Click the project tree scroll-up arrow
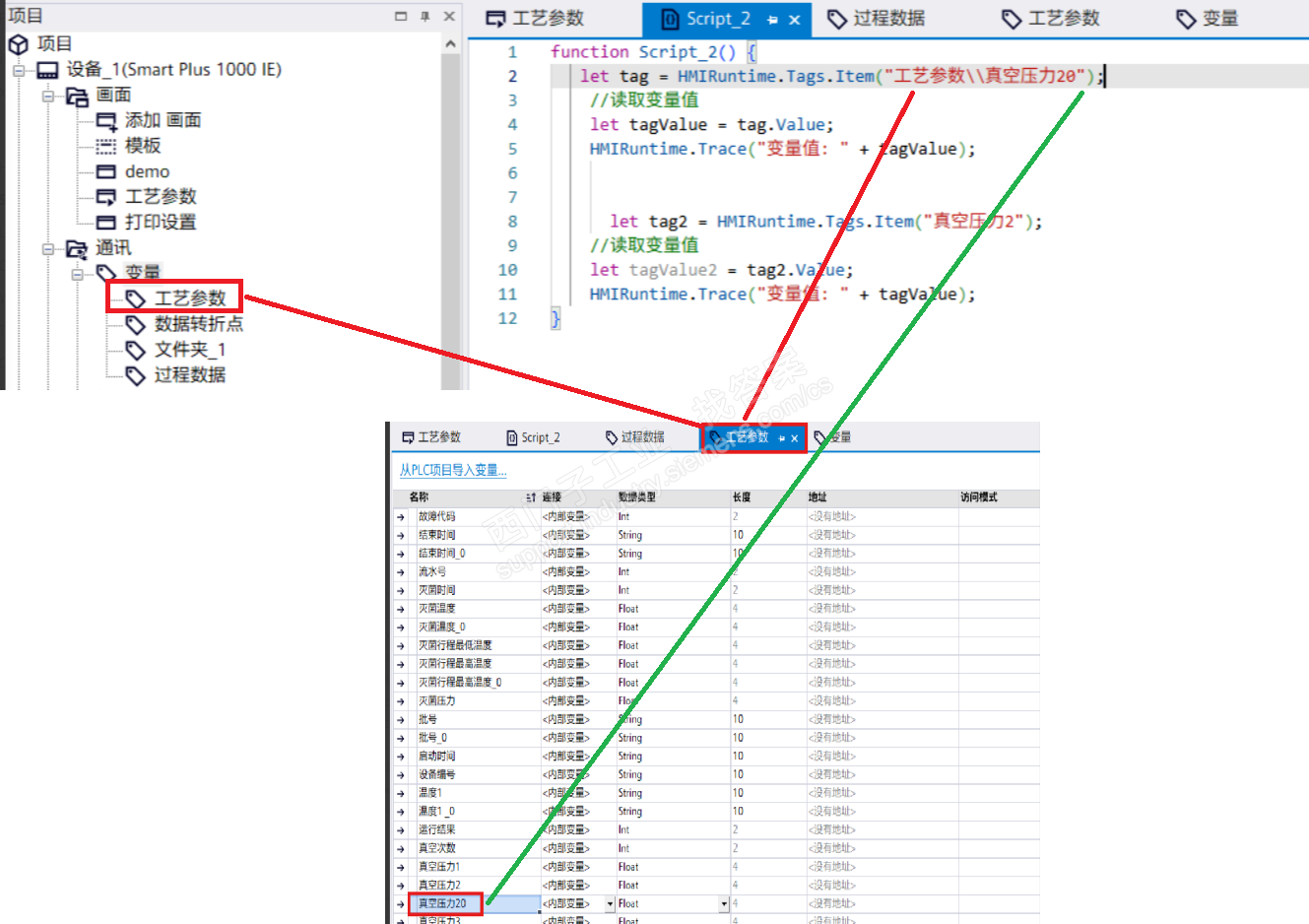This screenshot has height=924, width=1309. pos(450,44)
